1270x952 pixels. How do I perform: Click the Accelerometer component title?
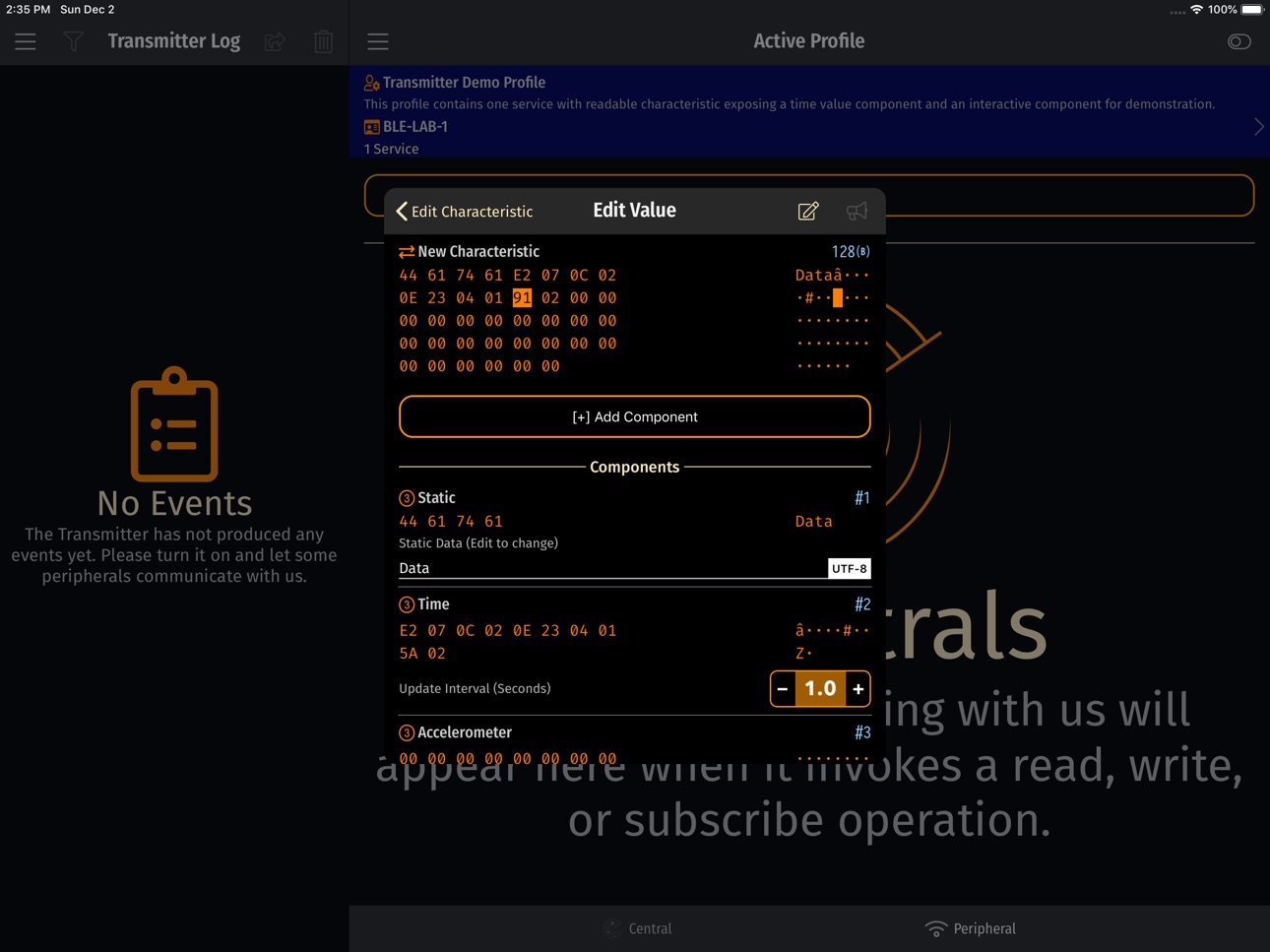click(x=465, y=732)
